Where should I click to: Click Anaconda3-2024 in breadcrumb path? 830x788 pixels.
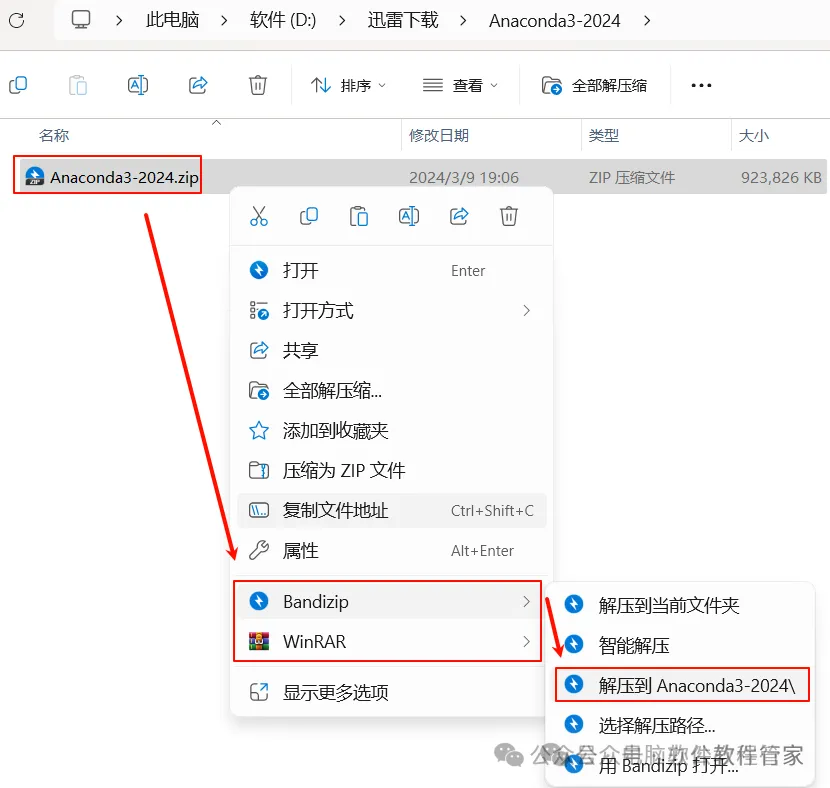[x=554, y=21]
